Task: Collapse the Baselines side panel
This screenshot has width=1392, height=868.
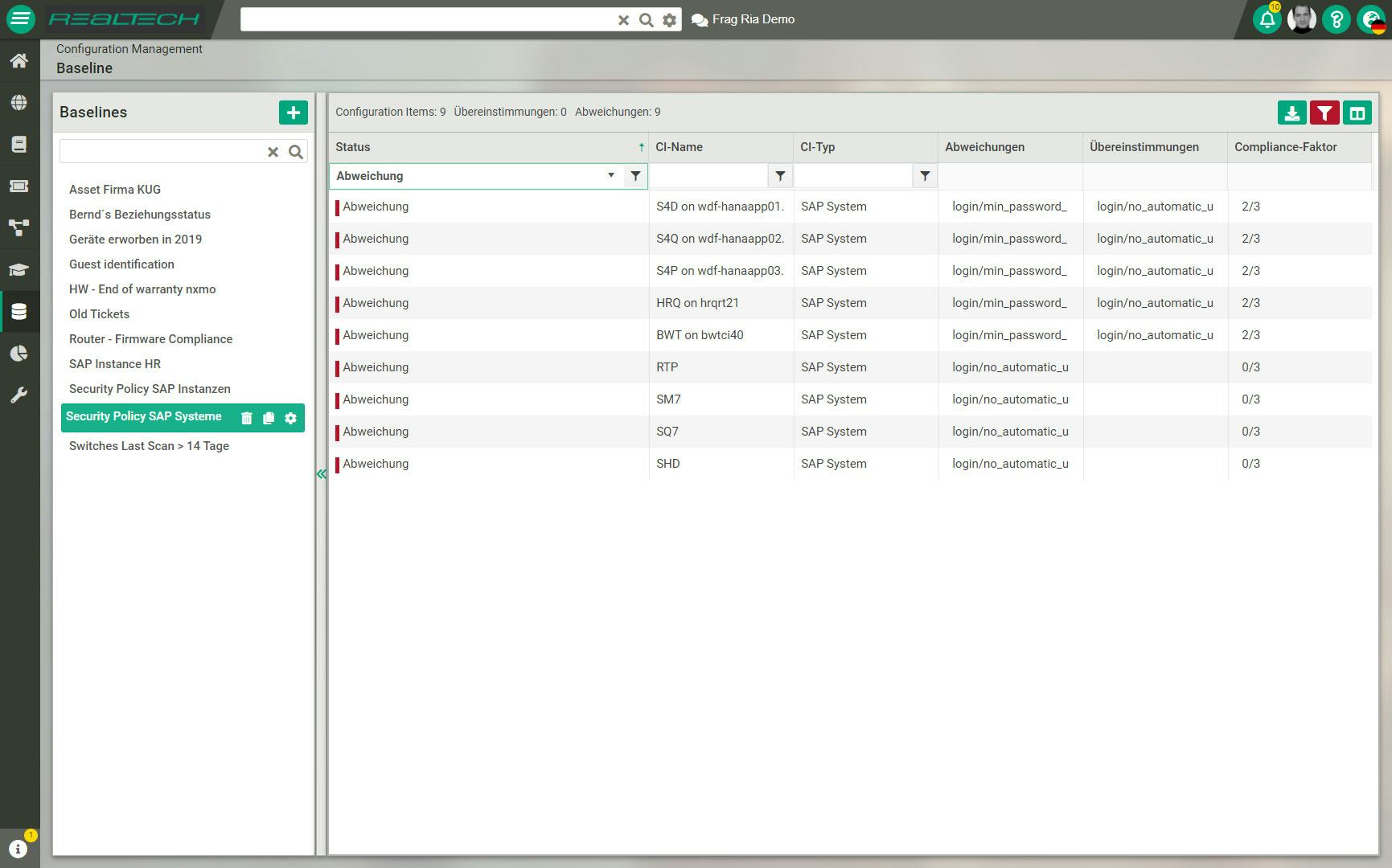Action: click(x=322, y=474)
